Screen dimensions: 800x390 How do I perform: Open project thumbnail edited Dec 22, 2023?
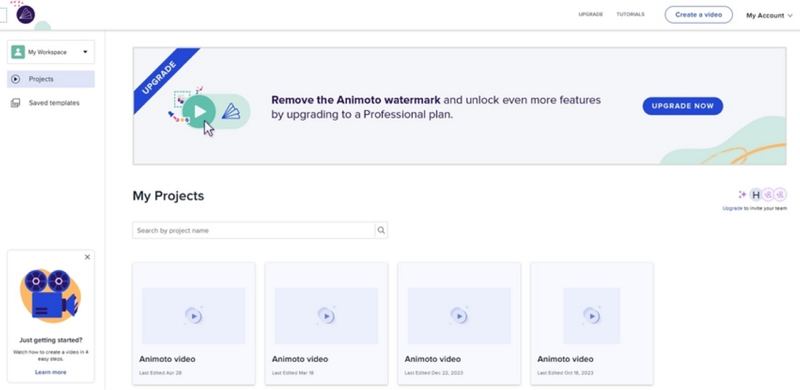coord(459,315)
